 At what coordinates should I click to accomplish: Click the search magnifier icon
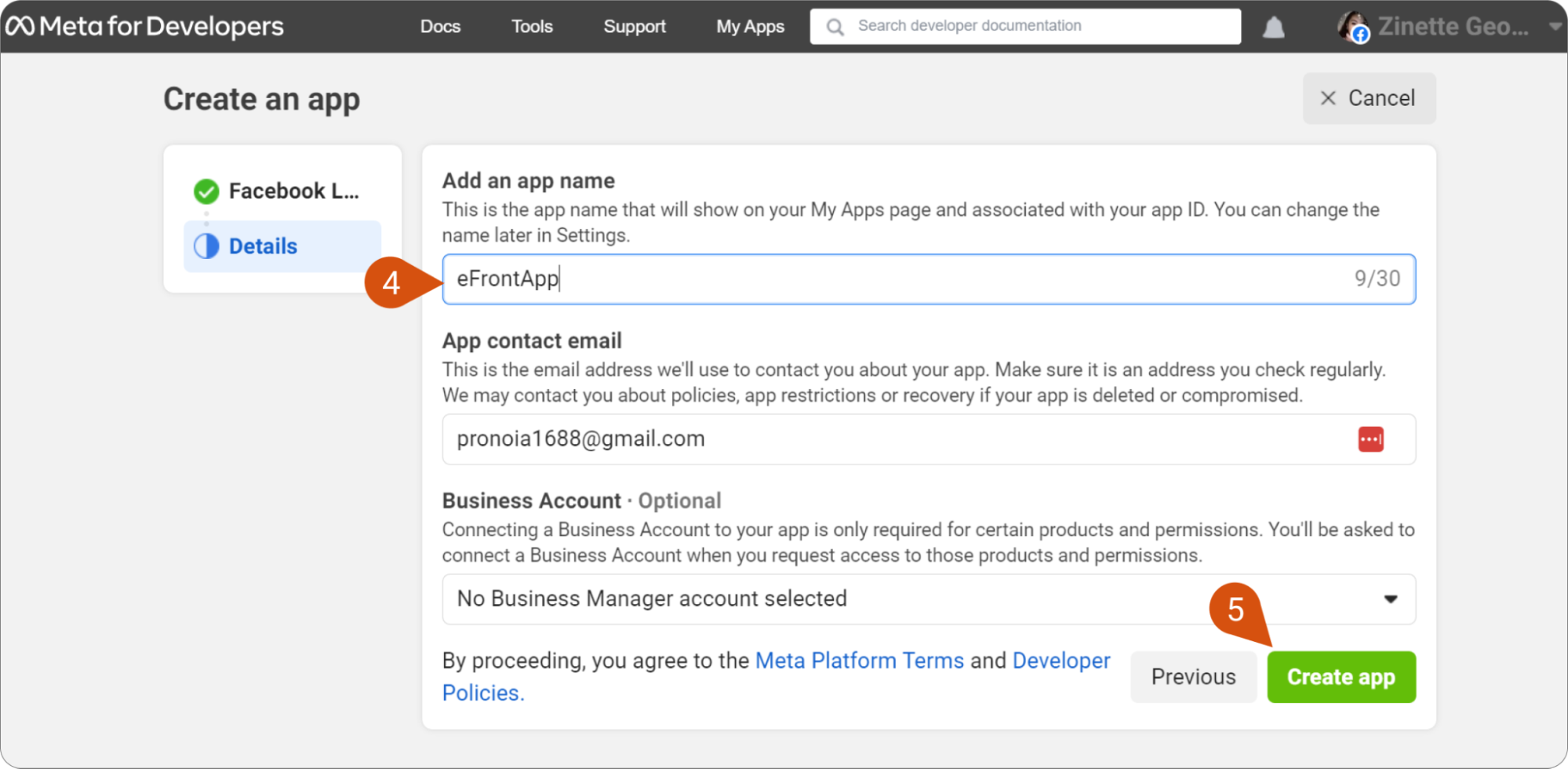pyautogui.click(x=835, y=27)
